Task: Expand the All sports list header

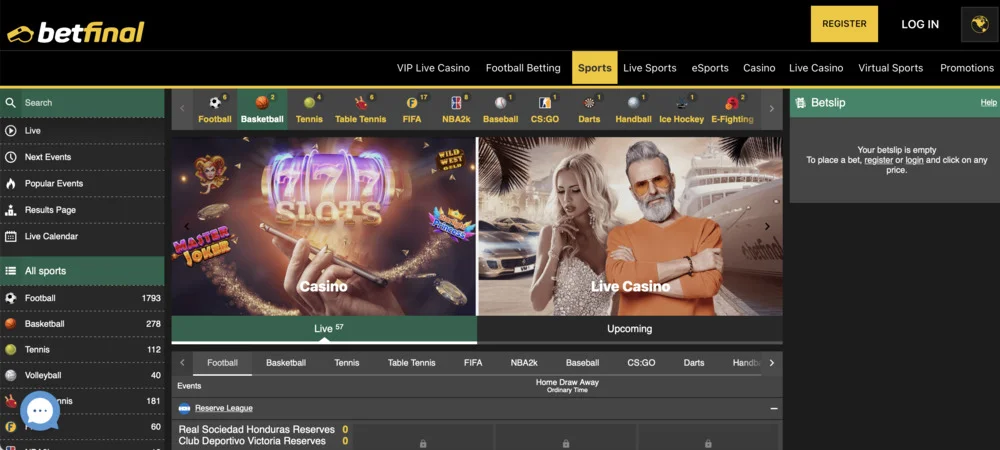Action: (82, 271)
